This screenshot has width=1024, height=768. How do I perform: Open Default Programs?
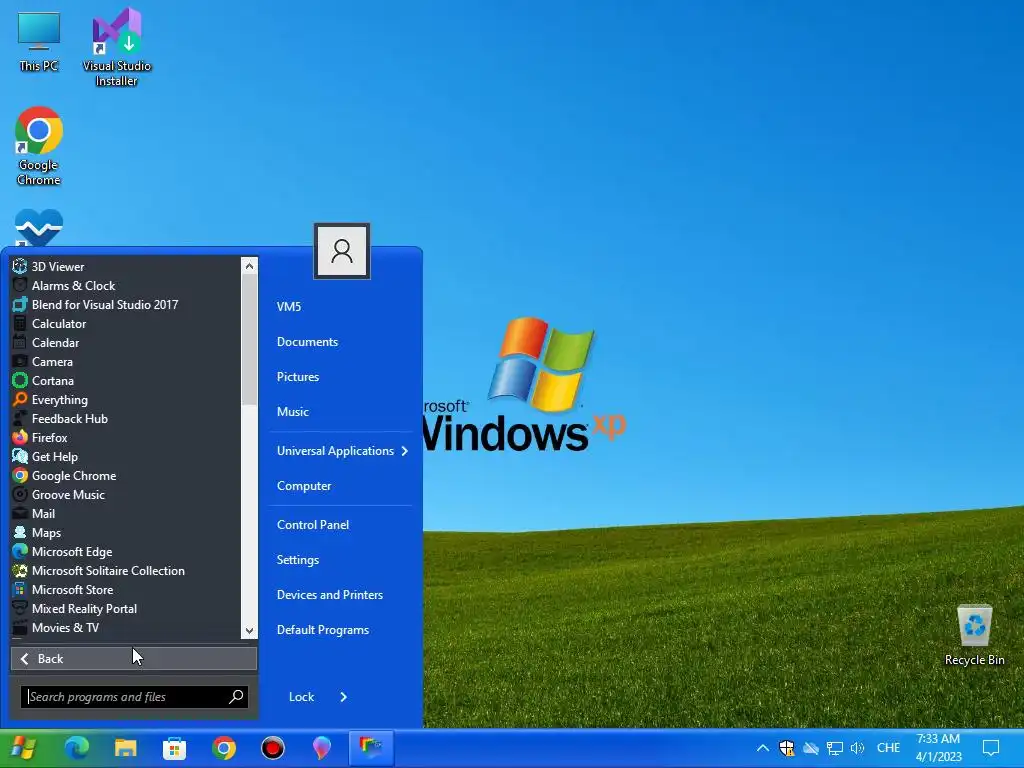(x=323, y=630)
